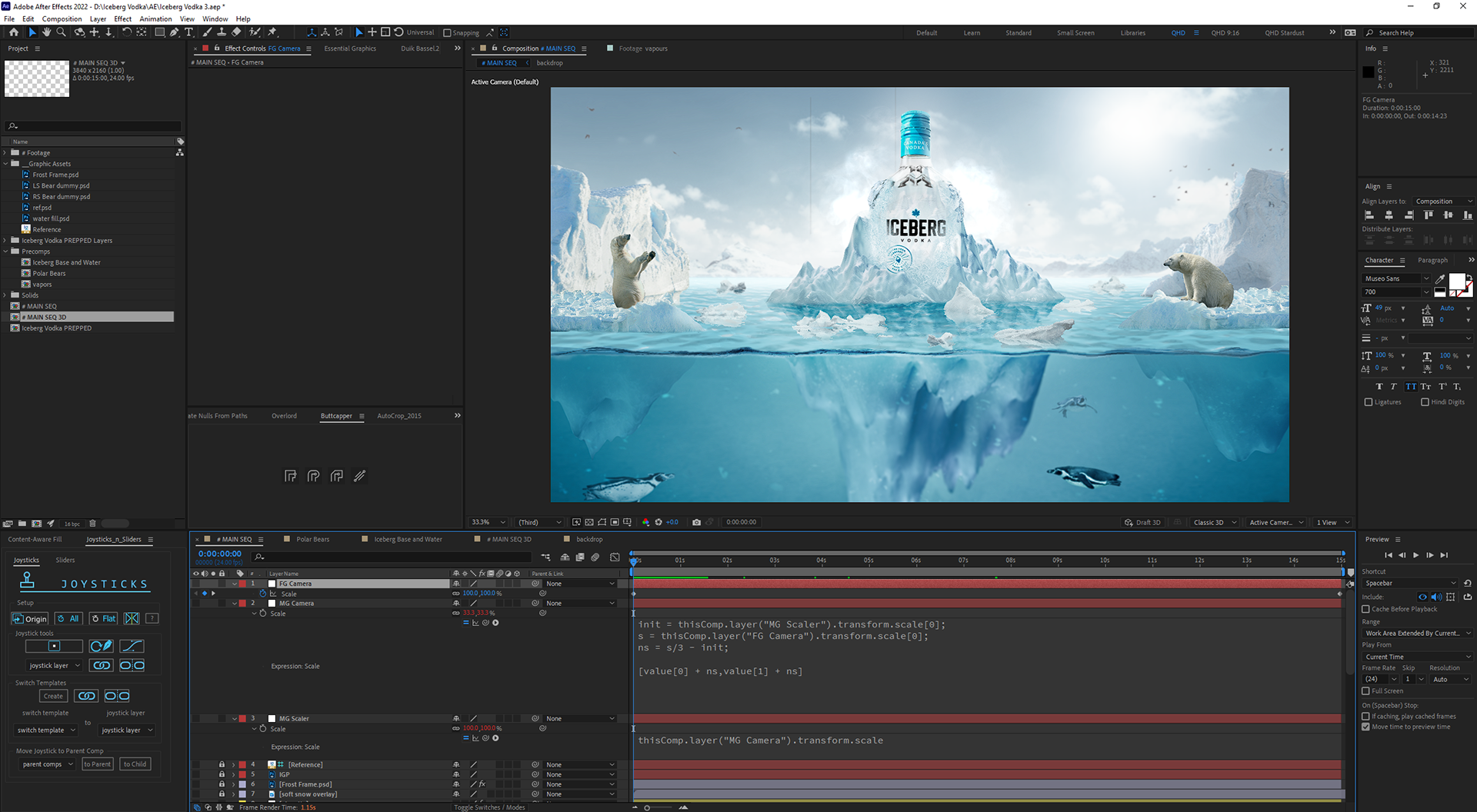This screenshot has height=812, width=1477.
Task: Open the Active Camera view dropdown
Action: (1277, 522)
